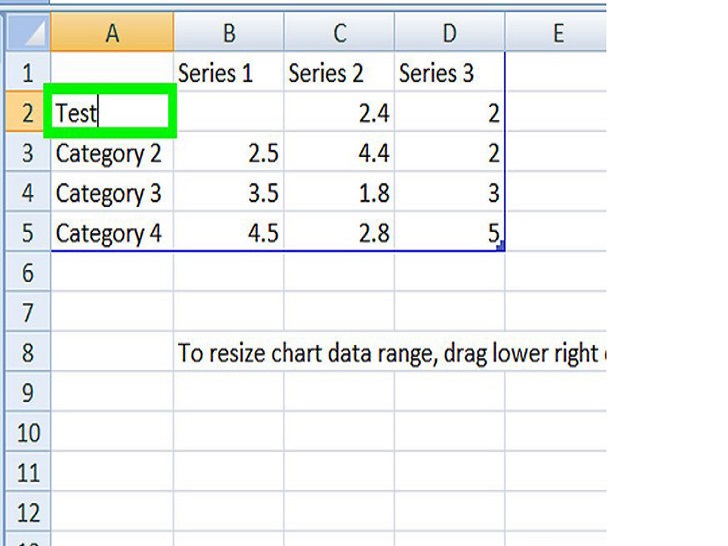Click the resize chart data range instruction text

tap(390, 353)
